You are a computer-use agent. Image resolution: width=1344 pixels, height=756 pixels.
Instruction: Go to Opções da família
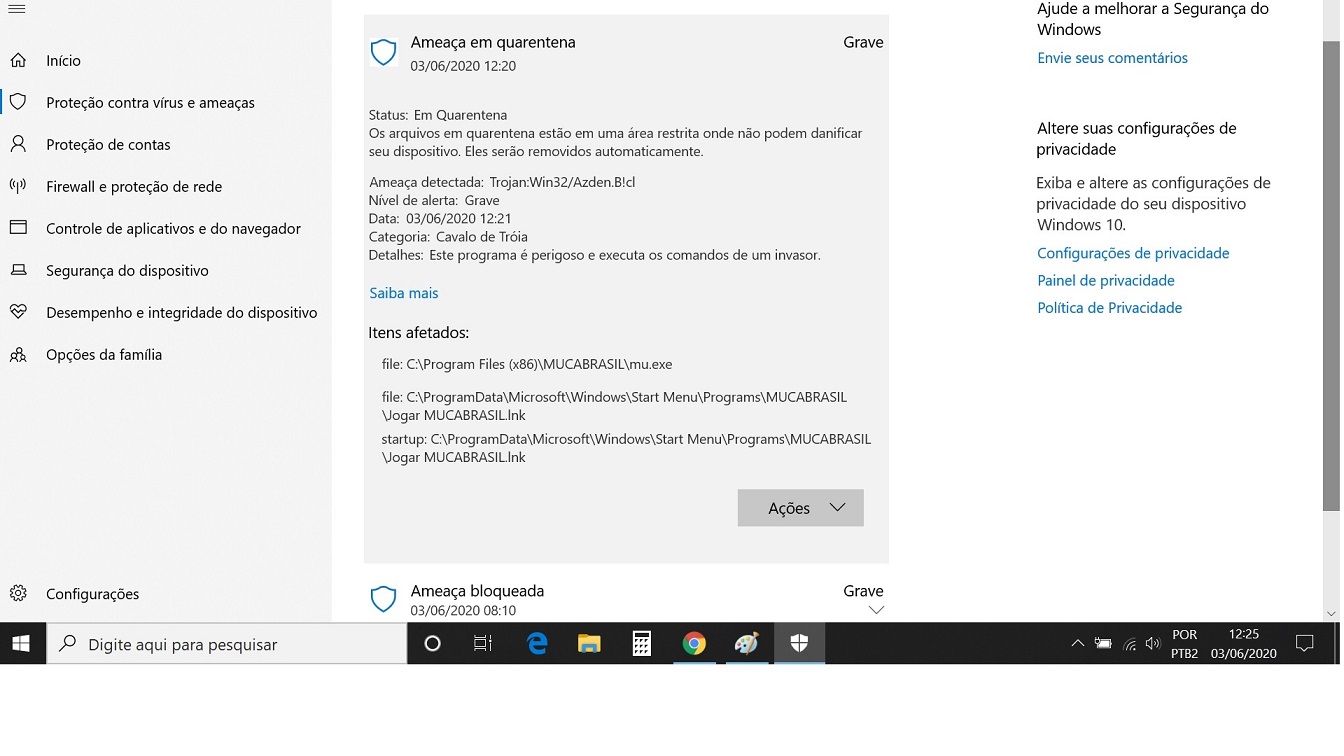(x=103, y=355)
